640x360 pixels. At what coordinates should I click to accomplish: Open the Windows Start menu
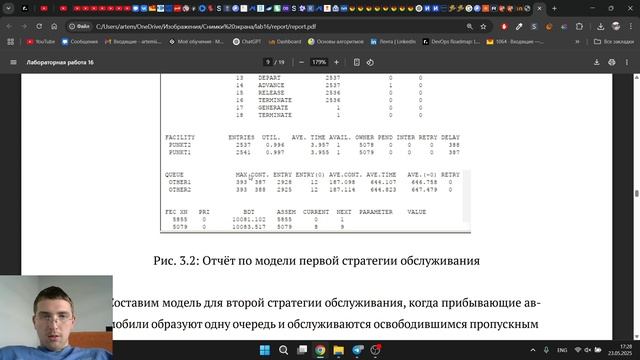264,350
